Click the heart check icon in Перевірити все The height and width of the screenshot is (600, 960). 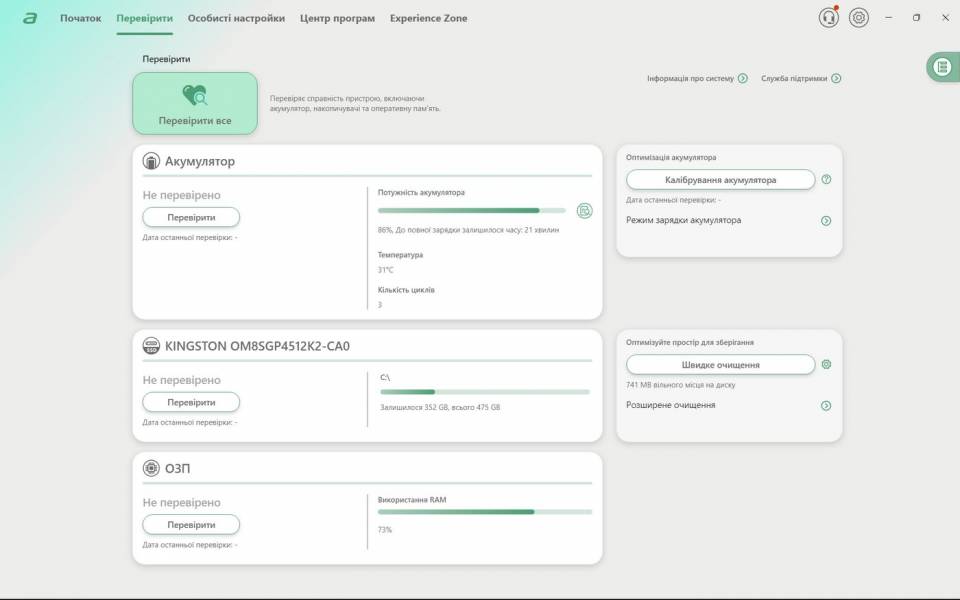(195, 96)
